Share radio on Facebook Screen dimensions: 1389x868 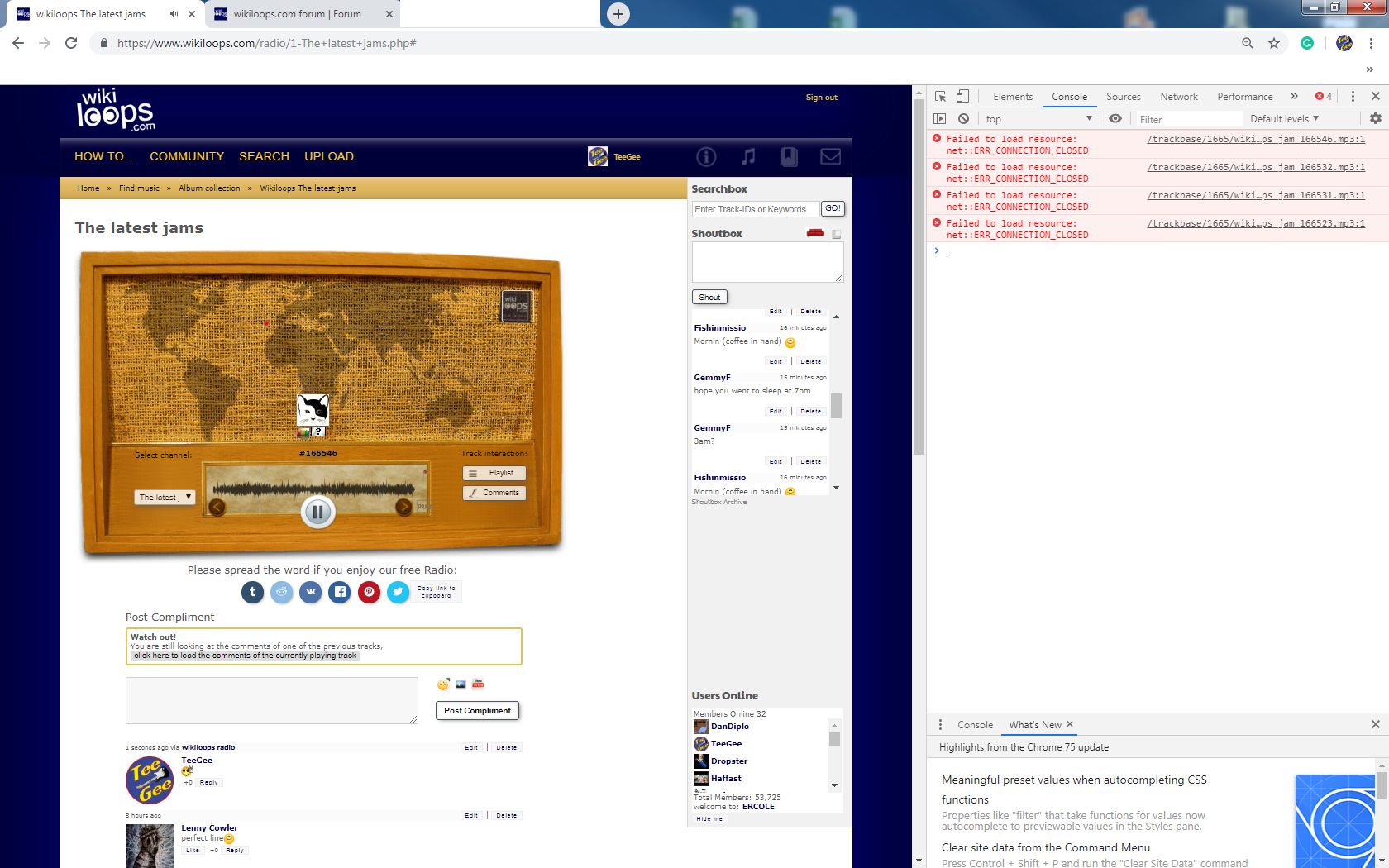coord(340,592)
